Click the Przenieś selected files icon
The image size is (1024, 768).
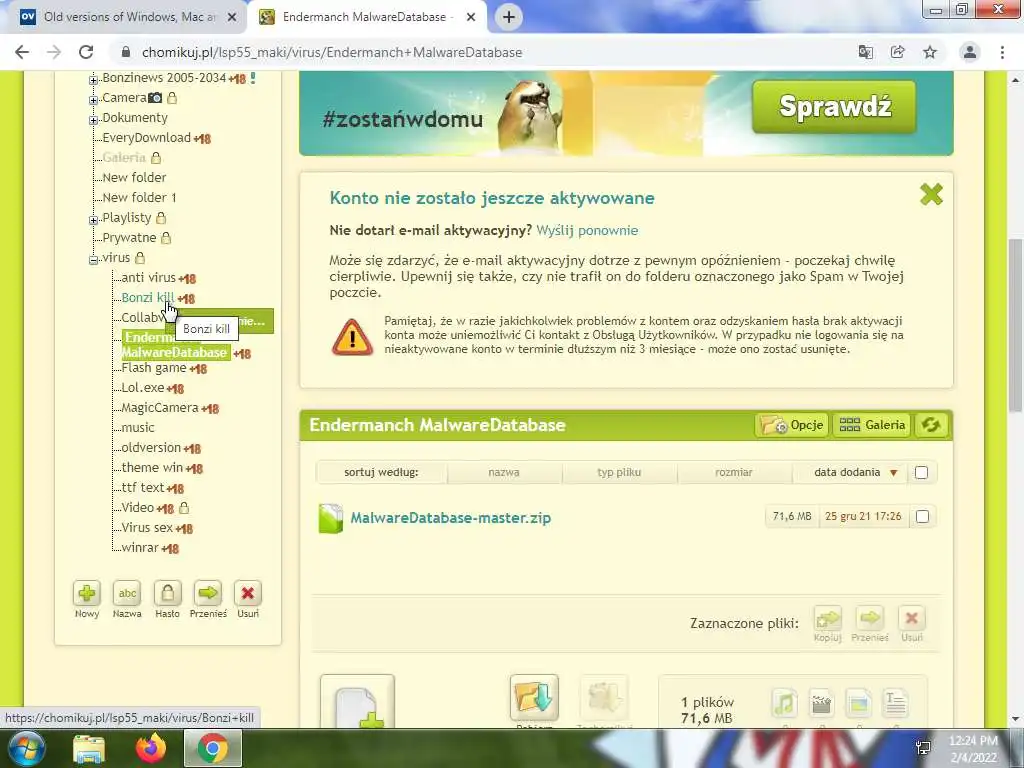tap(869, 618)
